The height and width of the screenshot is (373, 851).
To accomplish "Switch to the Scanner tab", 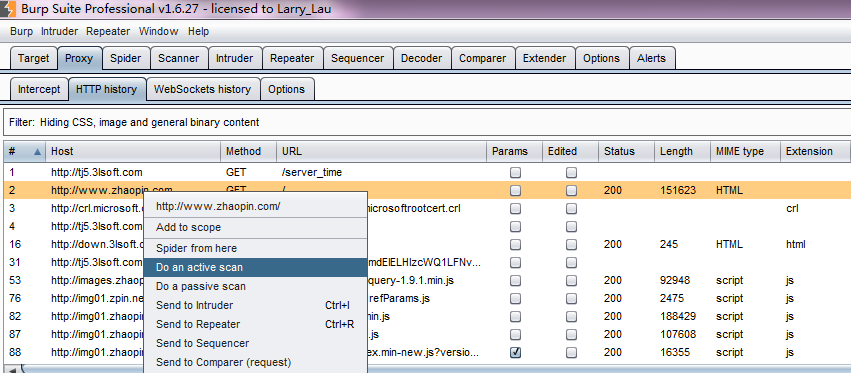I will (179, 58).
